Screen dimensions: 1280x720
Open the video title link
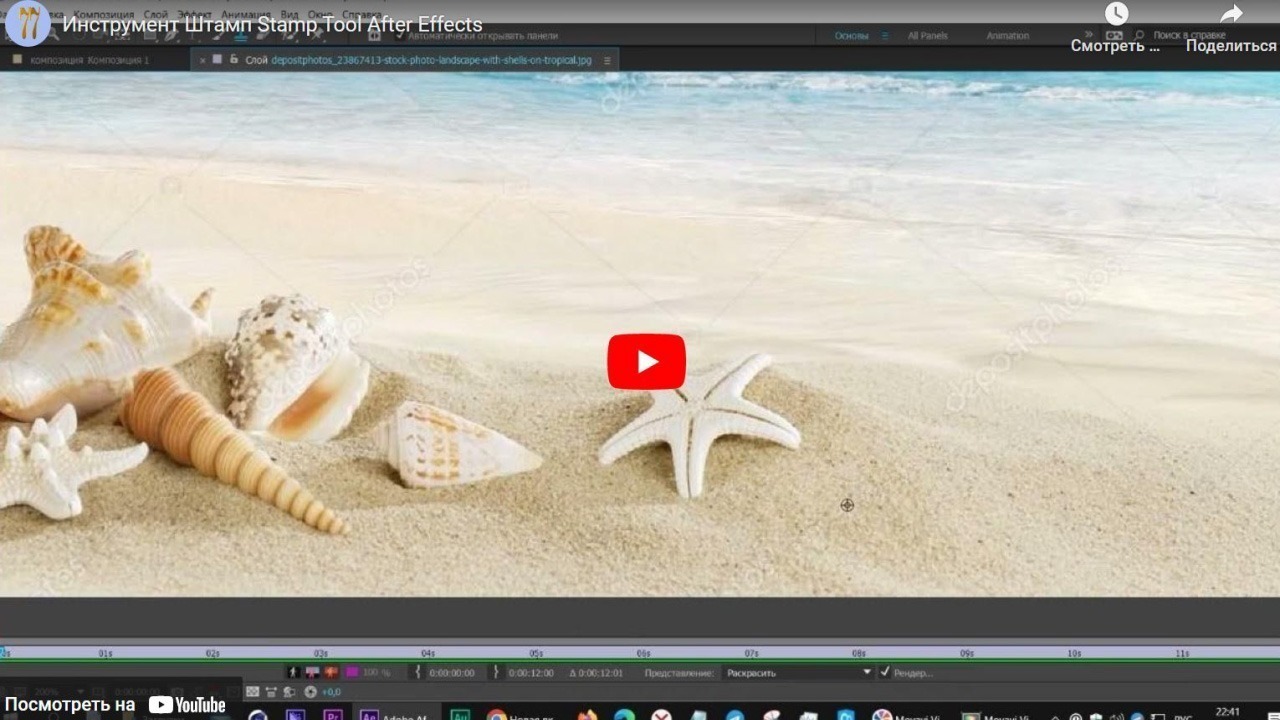pos(272,25)
